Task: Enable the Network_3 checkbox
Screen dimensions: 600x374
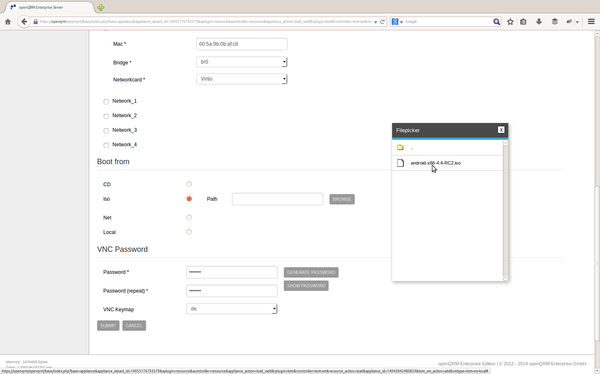Action: click(x=106, y=131)
